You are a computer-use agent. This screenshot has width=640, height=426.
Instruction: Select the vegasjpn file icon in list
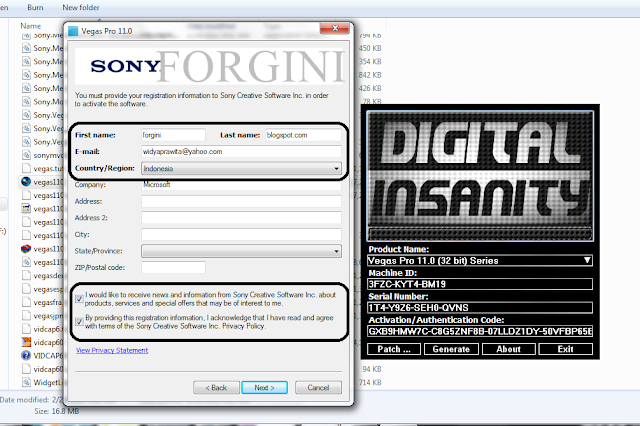pyautogui.click(x=26, y=316)
